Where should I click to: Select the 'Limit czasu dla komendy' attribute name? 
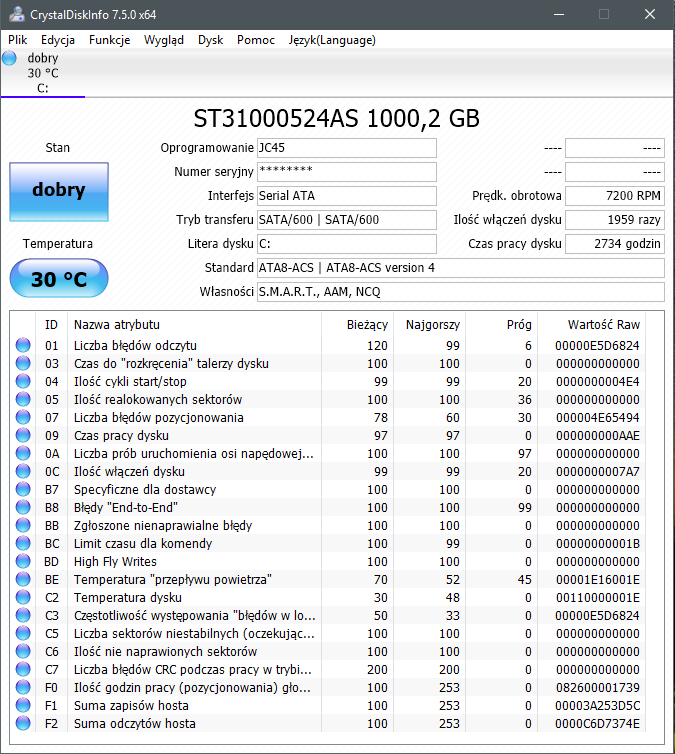tap(143, 543)
